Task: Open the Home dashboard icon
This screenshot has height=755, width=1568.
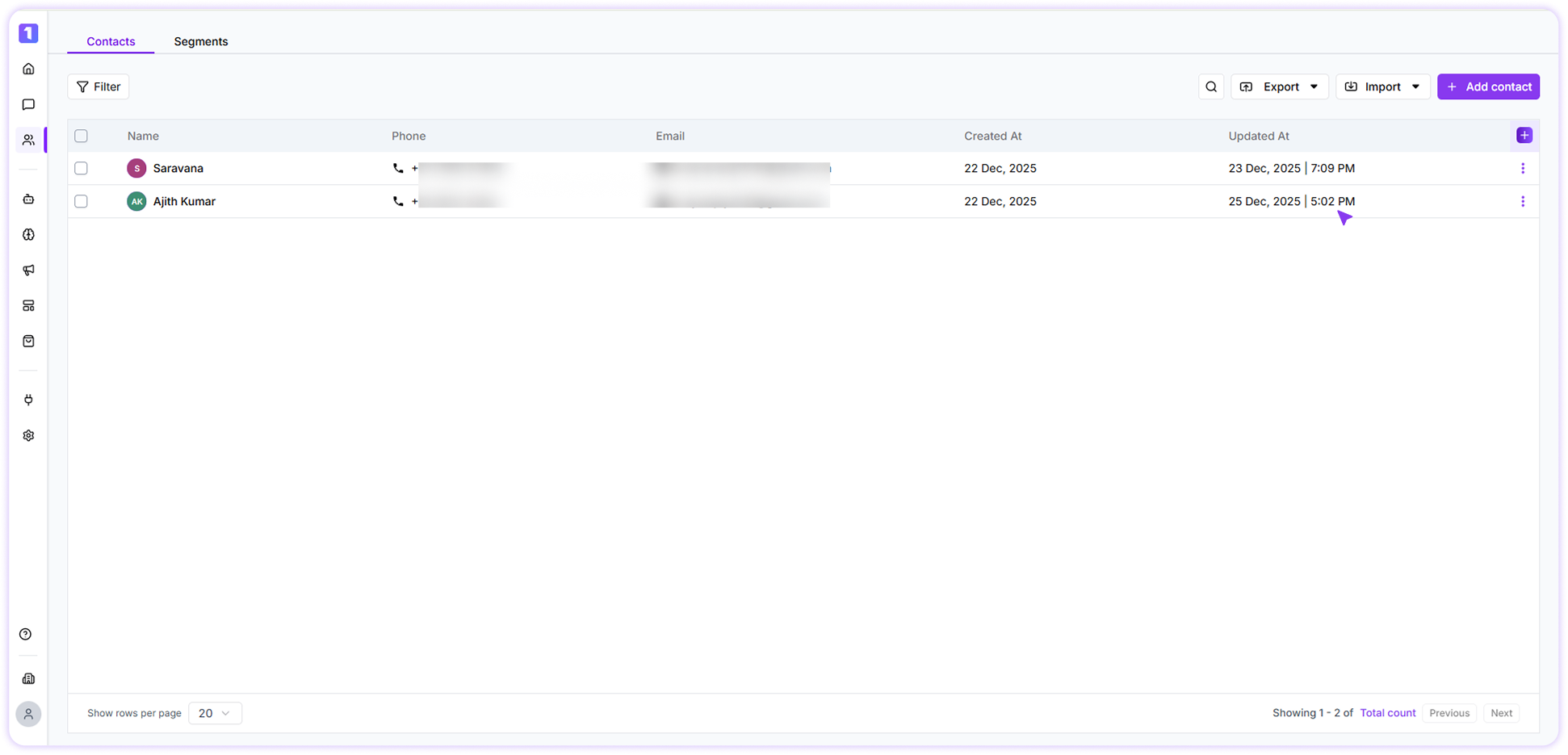Action: point(28,69)
